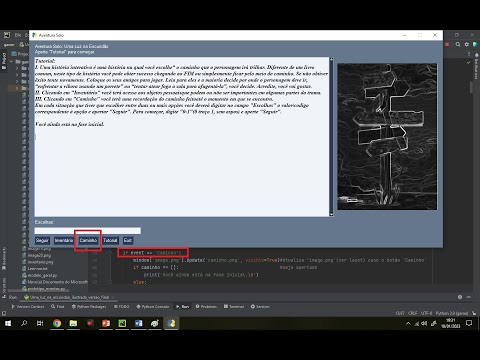Hide the Run panel with minimize icon
This screenshot has height=360, width=480.
469,297
